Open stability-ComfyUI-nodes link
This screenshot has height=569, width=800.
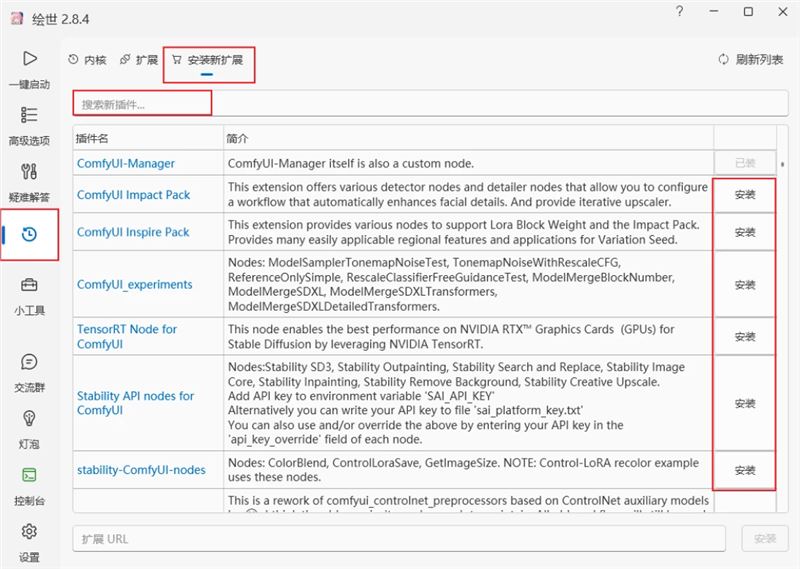[x=141, y=469]
